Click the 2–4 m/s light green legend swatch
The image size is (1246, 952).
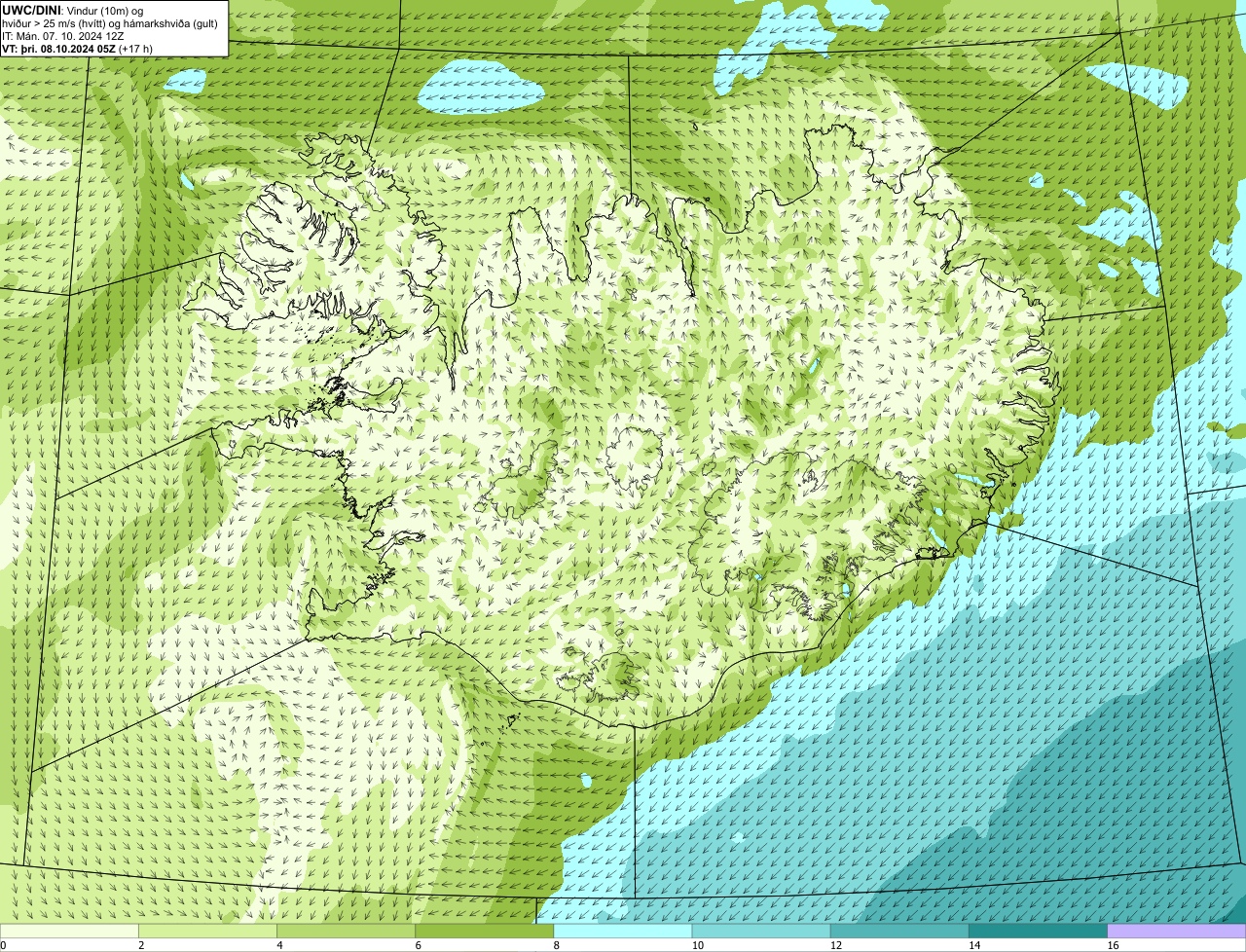click(x=207, y=931)
